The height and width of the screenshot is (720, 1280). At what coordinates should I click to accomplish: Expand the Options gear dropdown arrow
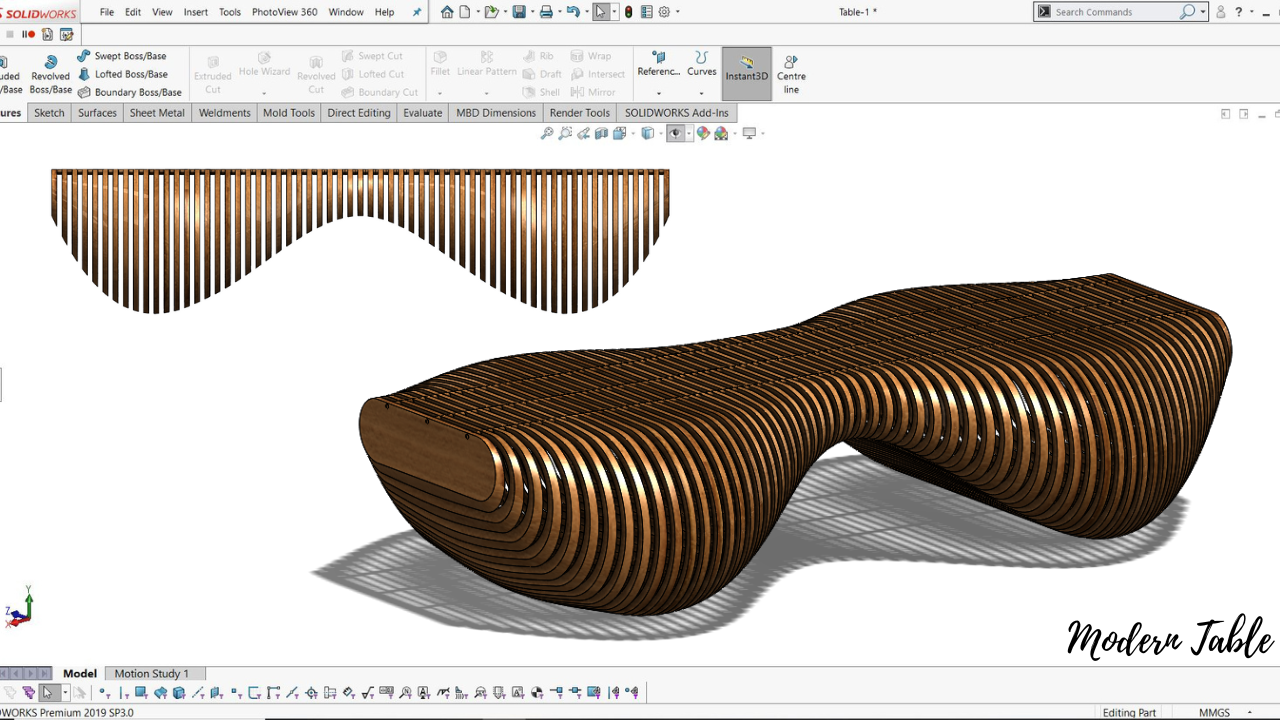click(678, 12)
